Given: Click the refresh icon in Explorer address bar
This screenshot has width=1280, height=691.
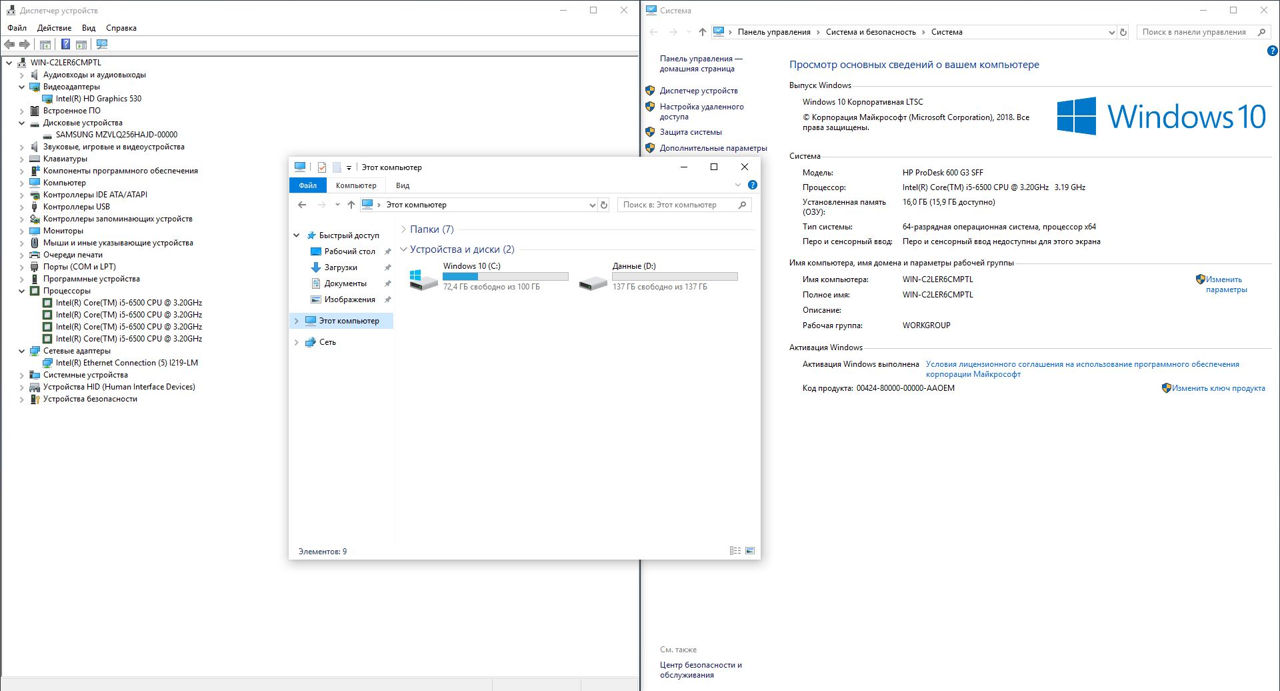Looking at the screenshot, I should [603, 205].
